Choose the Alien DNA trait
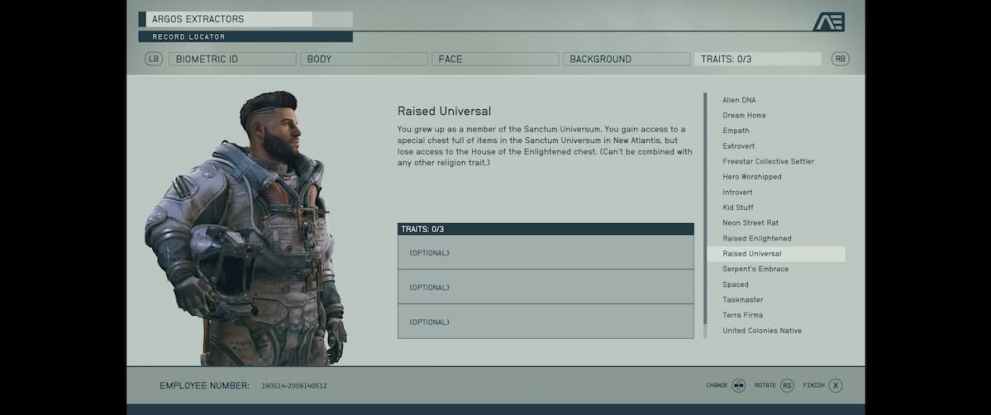 (739, 100)
